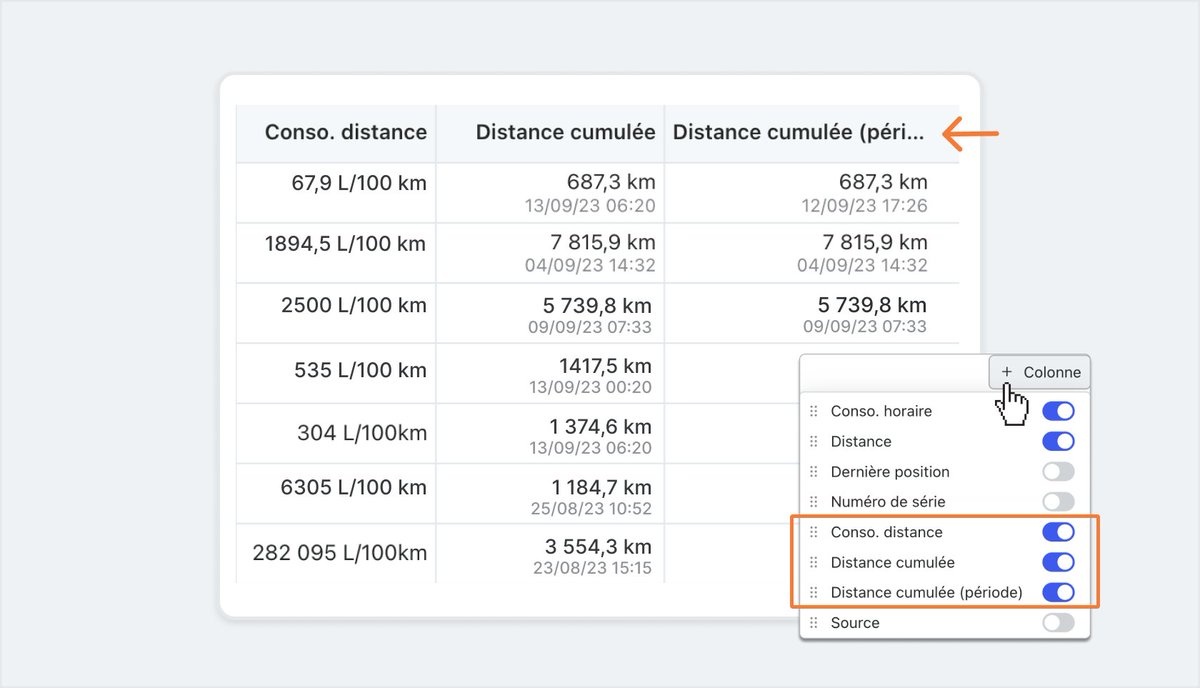Click the 2500 L/100 km cell
1200x688 pixels.
click(x=336, y=313)
